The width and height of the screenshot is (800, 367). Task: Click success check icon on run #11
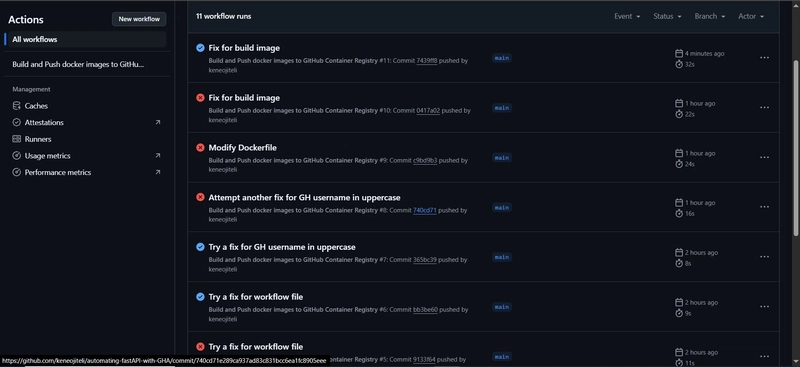coord(200,48)
